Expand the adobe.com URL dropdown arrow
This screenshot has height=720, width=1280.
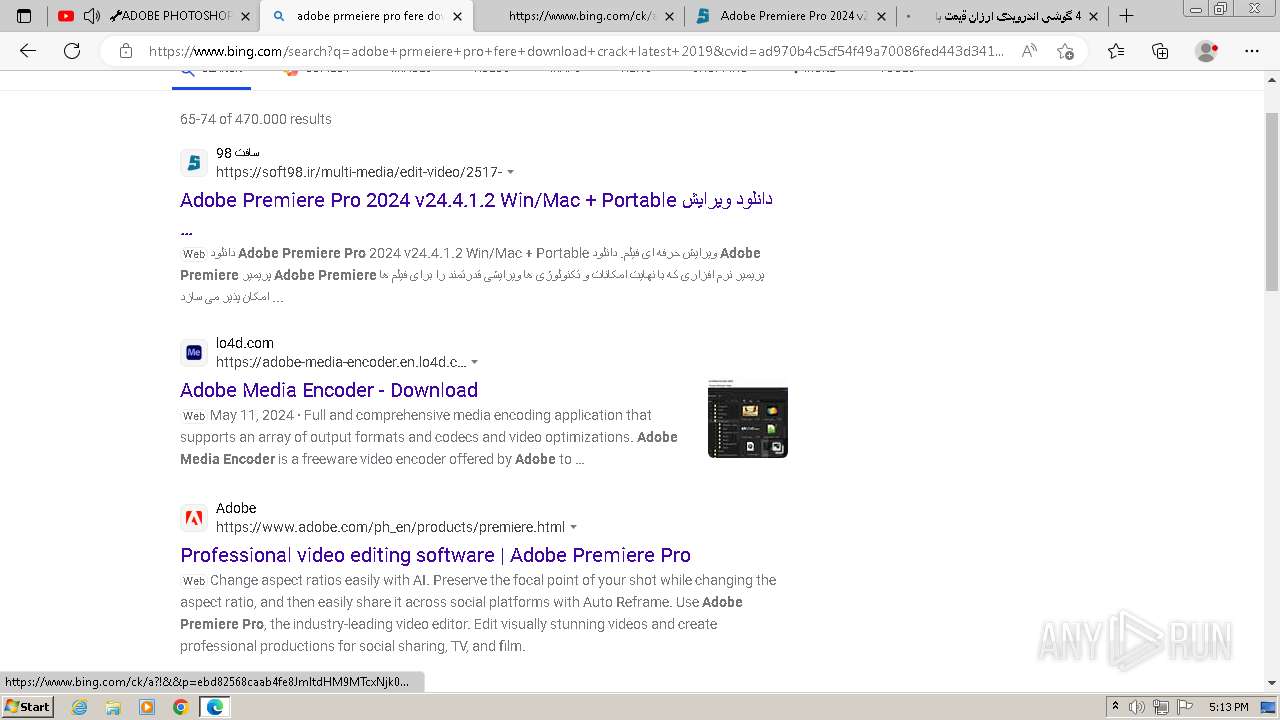[574, 528]
